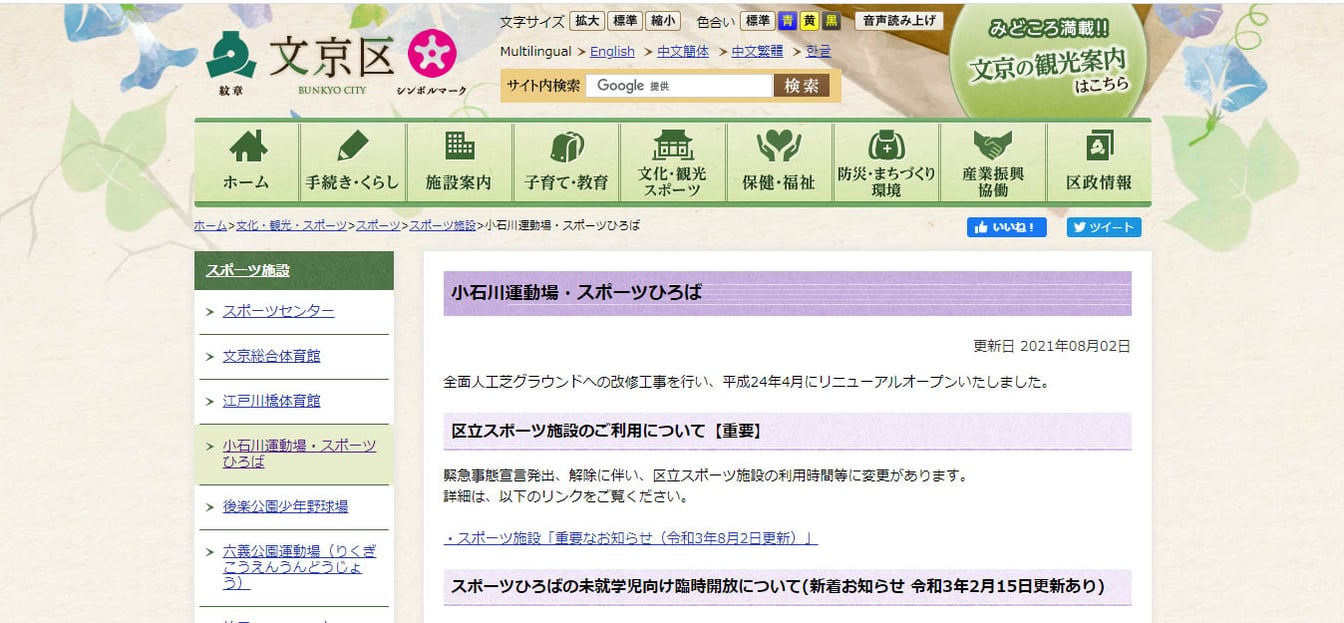Open 文化・観光 スポーツ section icon

tap(672, 146)
